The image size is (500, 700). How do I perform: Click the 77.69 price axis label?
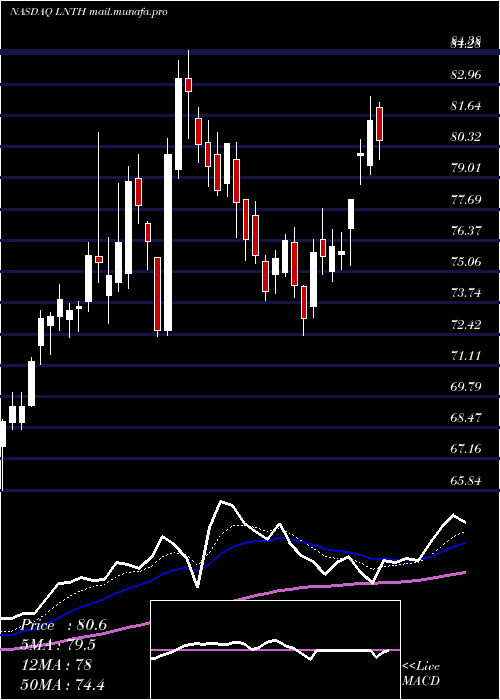click(466, 199)
